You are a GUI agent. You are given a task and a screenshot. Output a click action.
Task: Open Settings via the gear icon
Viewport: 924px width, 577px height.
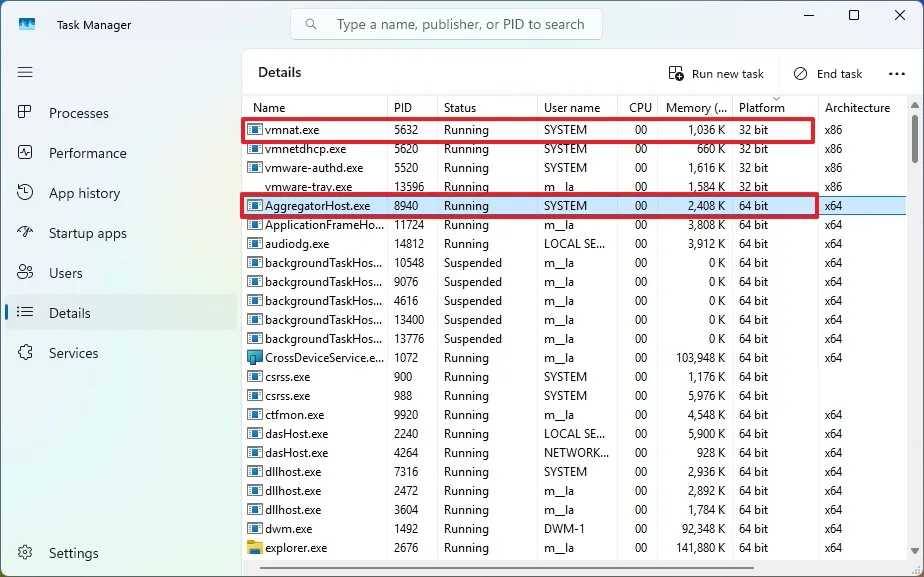click(x=25, y=552)
